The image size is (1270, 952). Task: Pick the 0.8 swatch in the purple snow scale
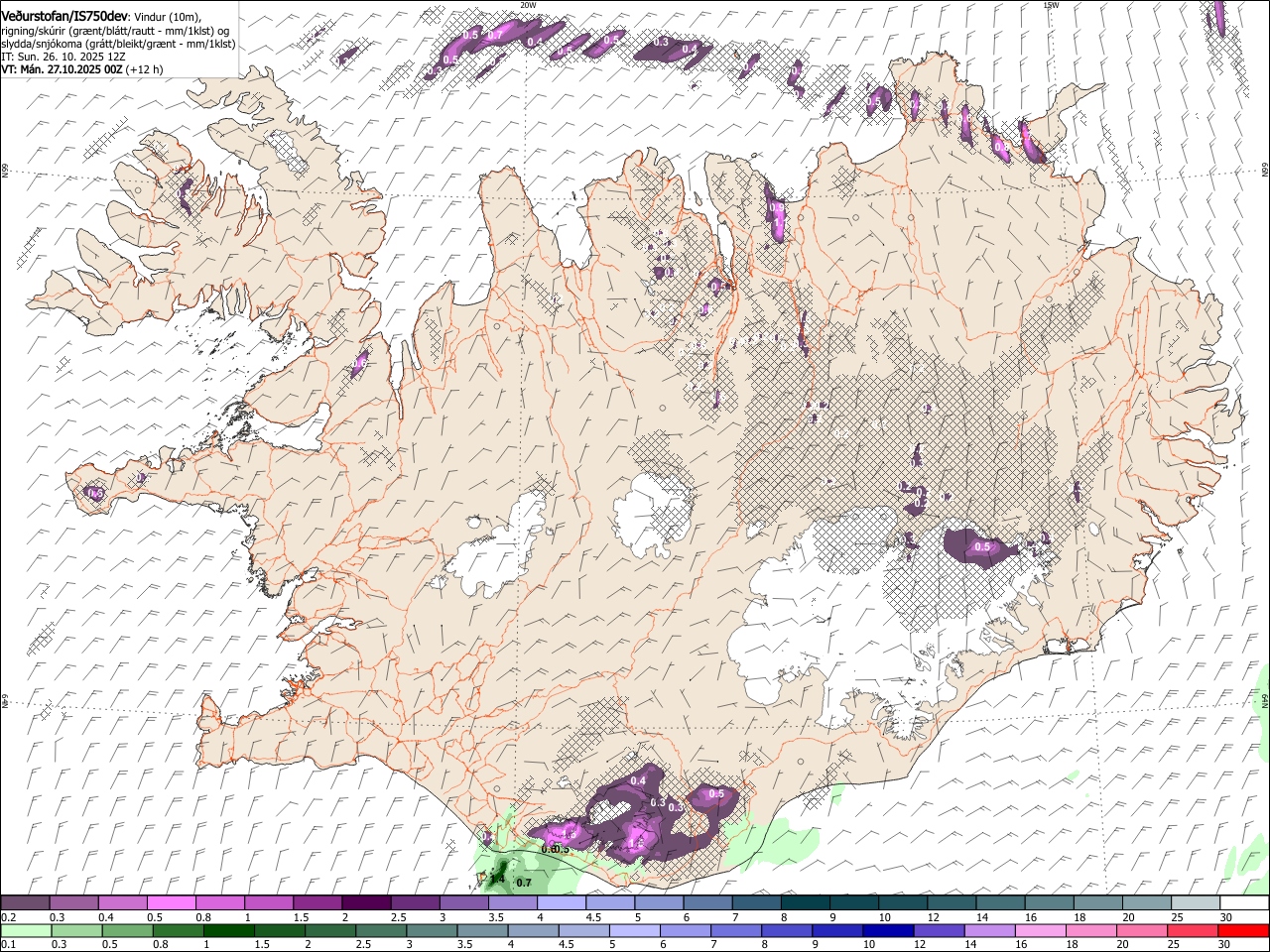[x=219, y=902]
